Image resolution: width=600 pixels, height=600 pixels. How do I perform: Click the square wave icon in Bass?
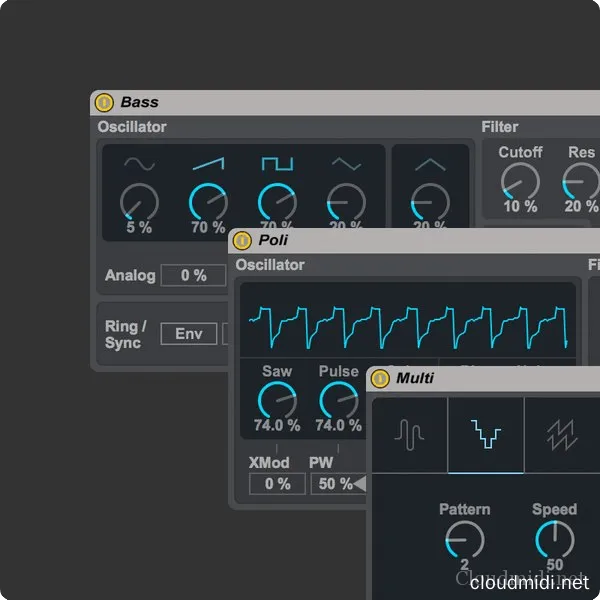pos(277,163)
